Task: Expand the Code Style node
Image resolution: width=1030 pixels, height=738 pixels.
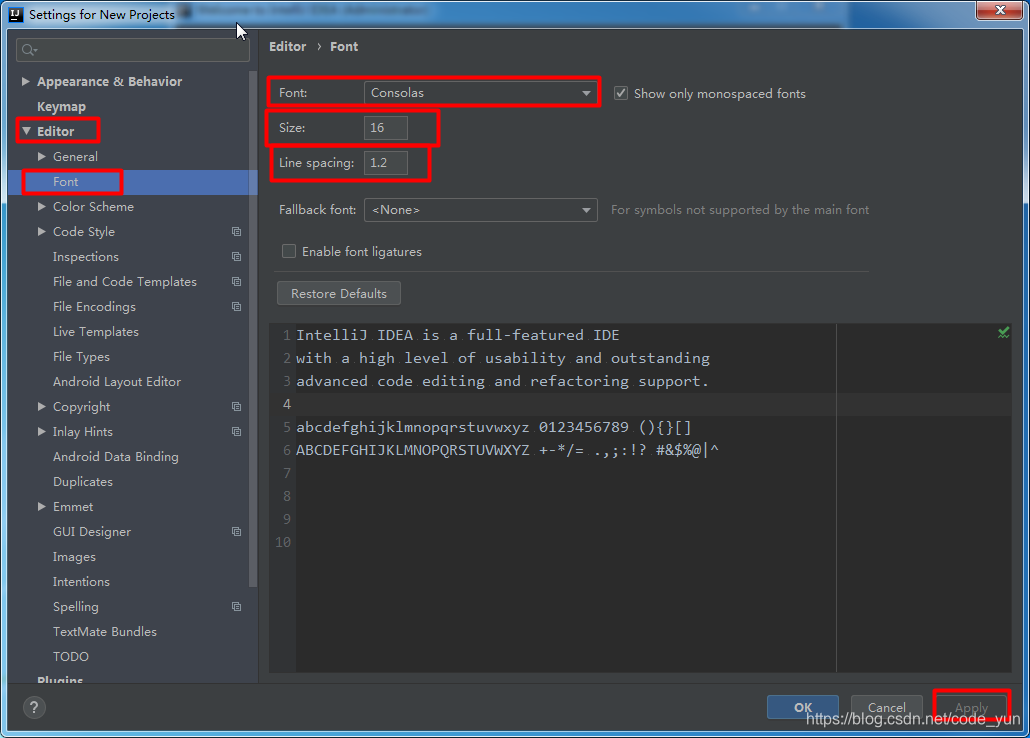Action: [42, 231]
